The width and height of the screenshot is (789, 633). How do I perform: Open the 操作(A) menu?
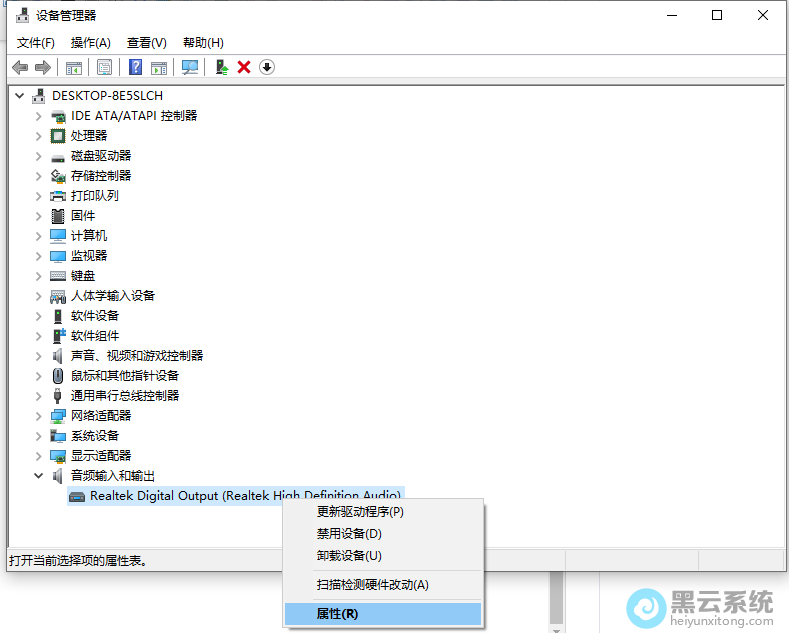pos(90,43)
